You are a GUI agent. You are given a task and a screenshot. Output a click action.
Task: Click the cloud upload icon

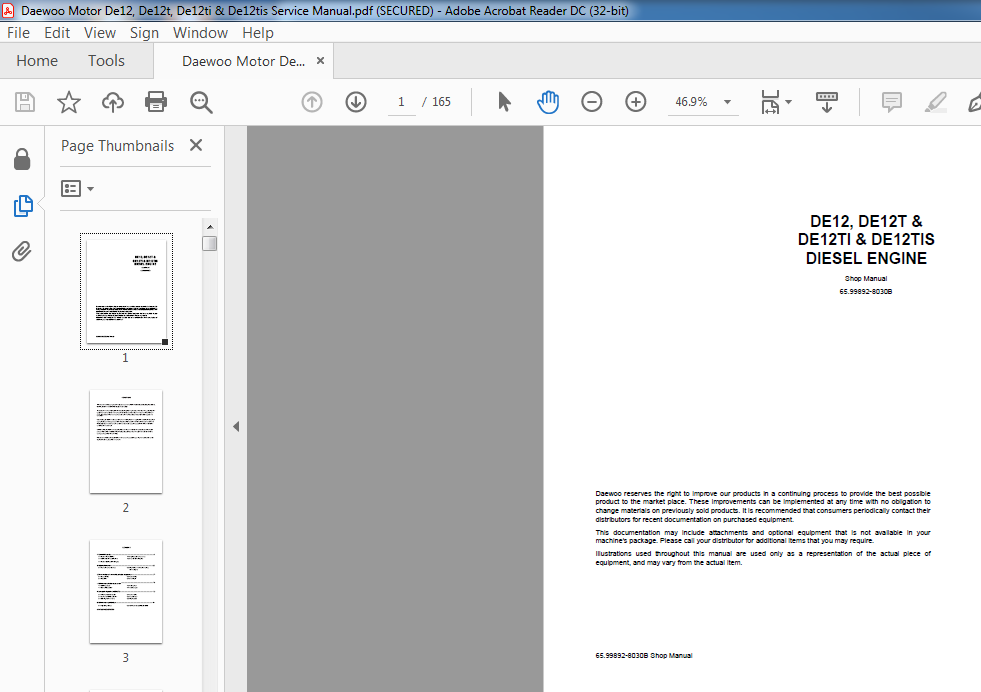click(113, 102)
